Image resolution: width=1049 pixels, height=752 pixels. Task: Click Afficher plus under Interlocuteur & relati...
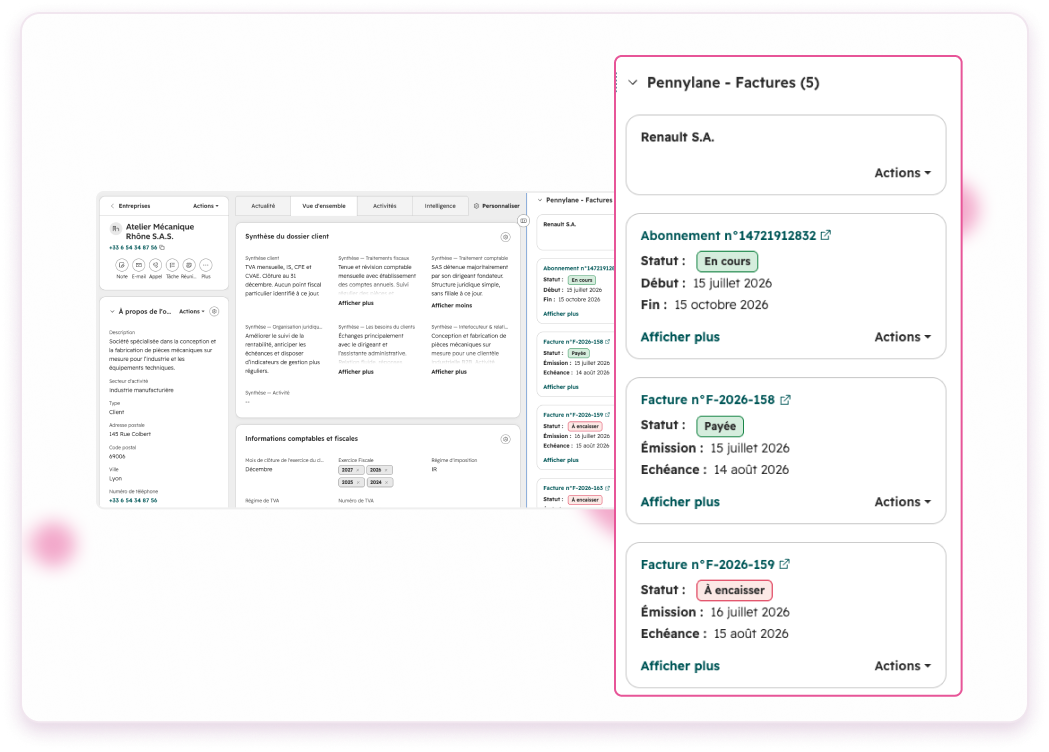(449, 371)
